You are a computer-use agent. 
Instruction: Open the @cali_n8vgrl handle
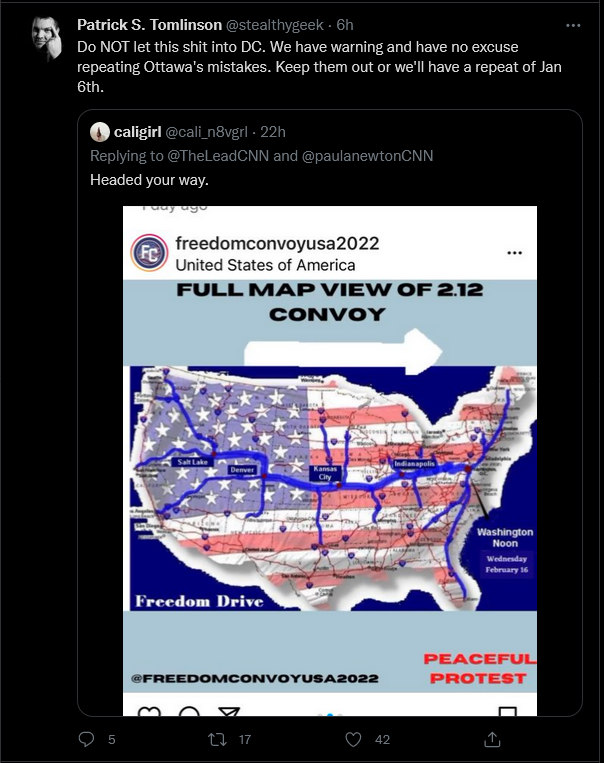206,132
